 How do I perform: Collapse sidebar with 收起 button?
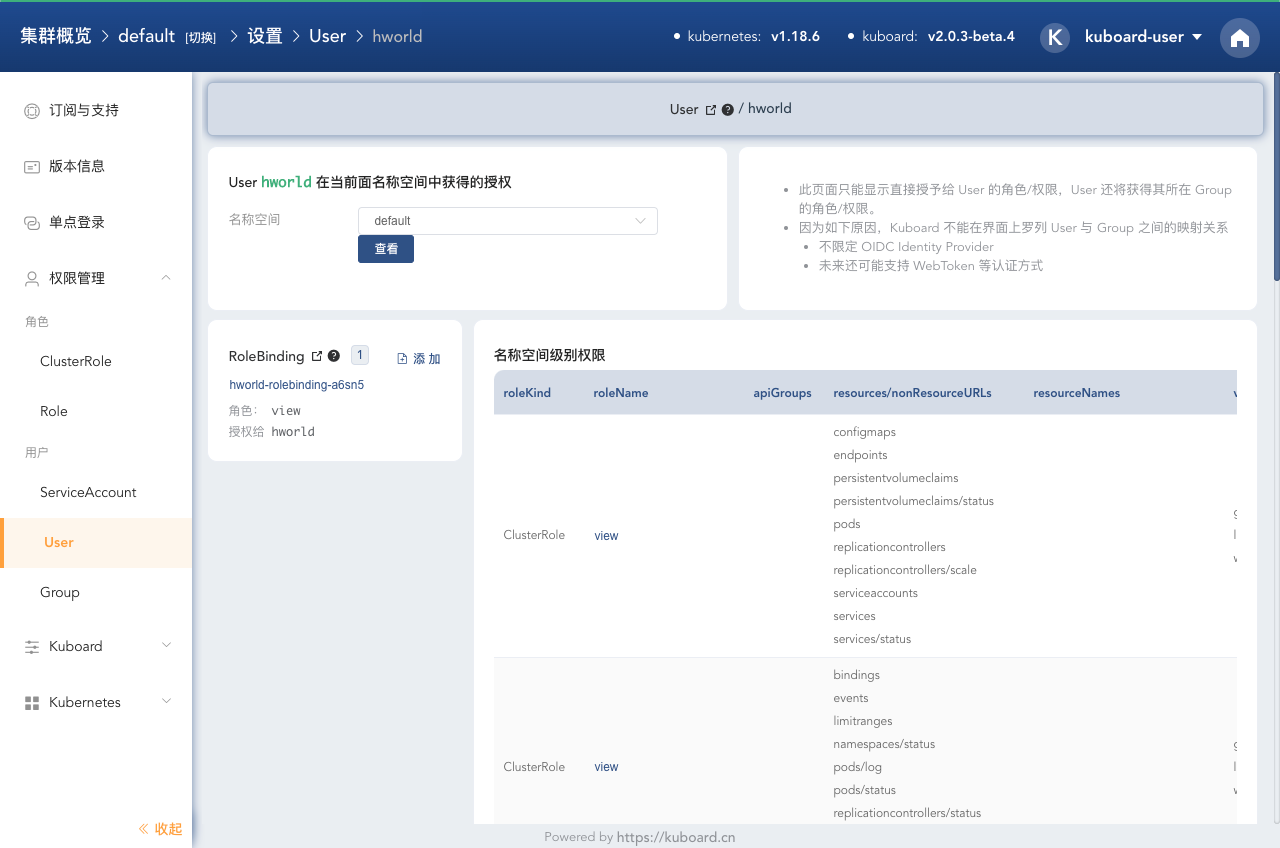tap(160, 828)
